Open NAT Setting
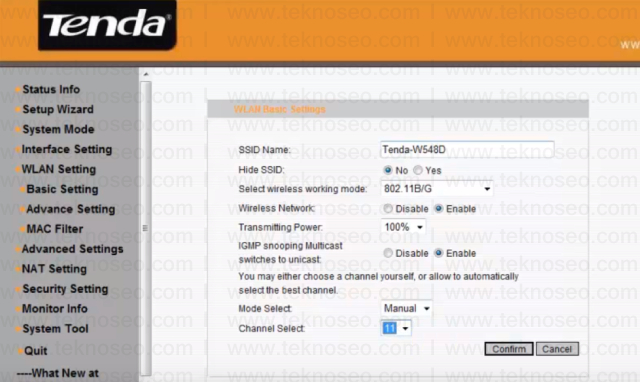Image resolution: width=640 pixels, height=382 pixels. [x=54, y=269]
